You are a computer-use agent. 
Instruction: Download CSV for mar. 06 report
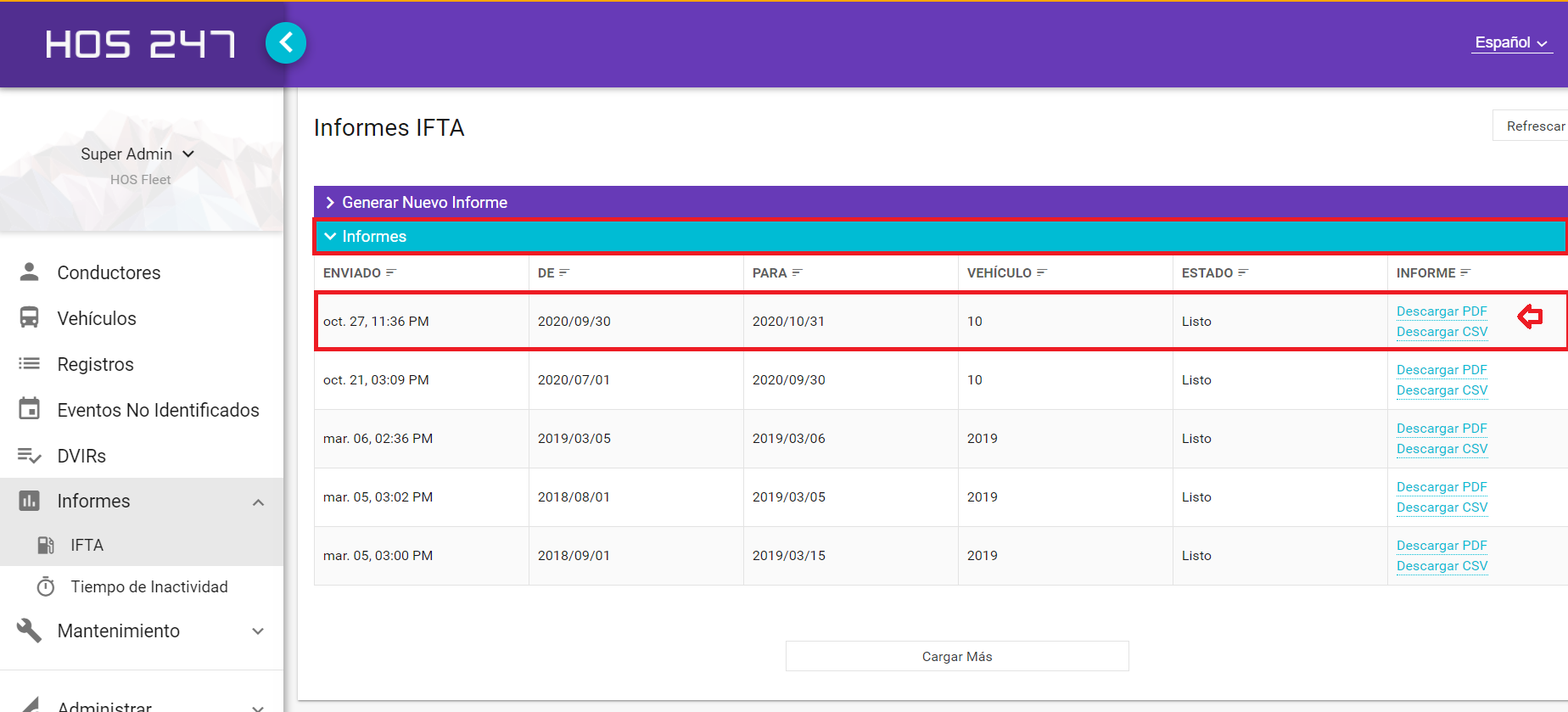coord(1442,449)
